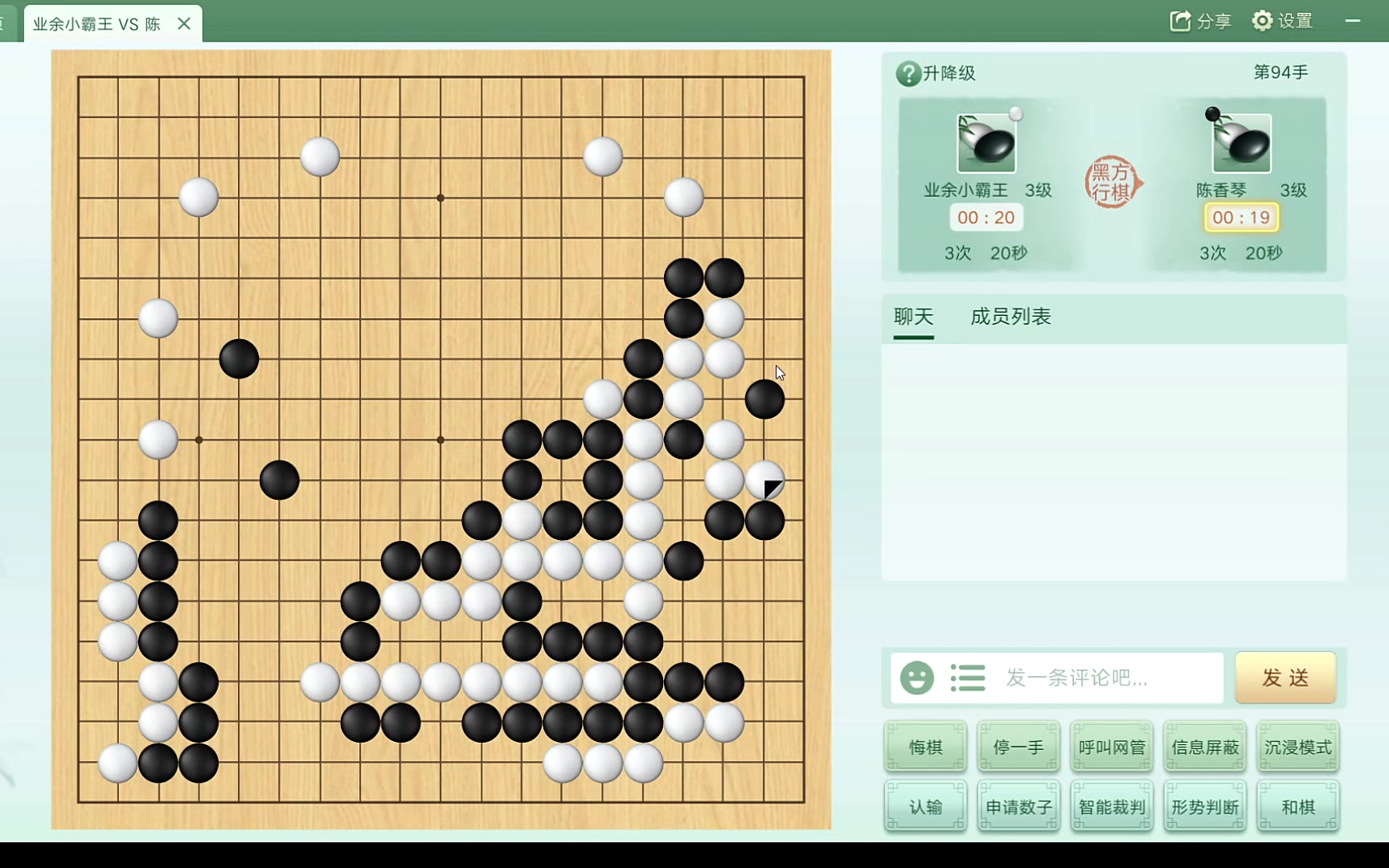The width and height of the screenshot is (1389, 868).
Task: Click 业余小霸王's player avatar
Action: 986,143
